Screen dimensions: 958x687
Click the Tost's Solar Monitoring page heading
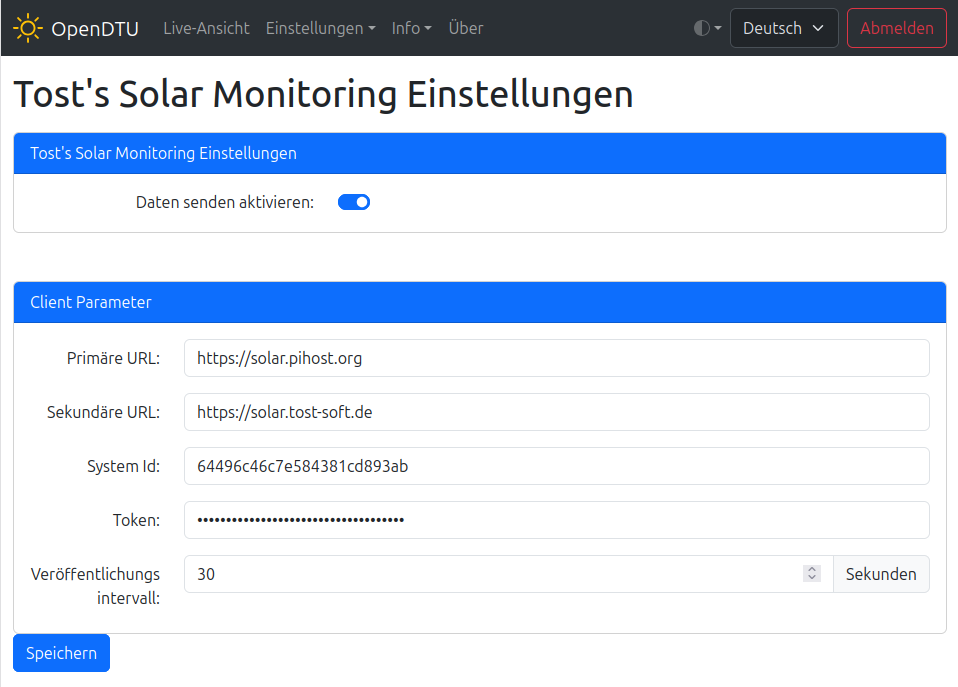(x=323, y=94)
